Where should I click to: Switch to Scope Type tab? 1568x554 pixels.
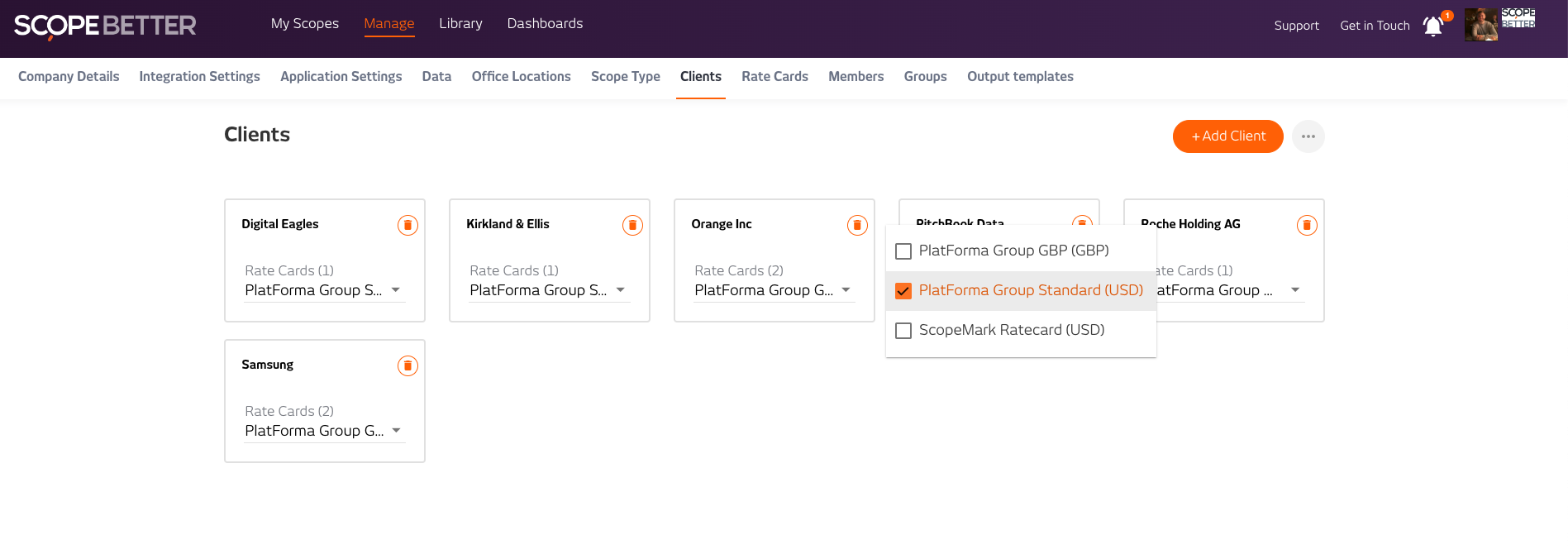626,77
